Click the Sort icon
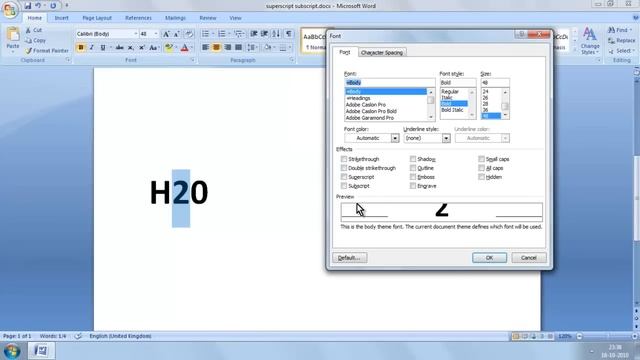The image size is (640, 360). [276, 34]
